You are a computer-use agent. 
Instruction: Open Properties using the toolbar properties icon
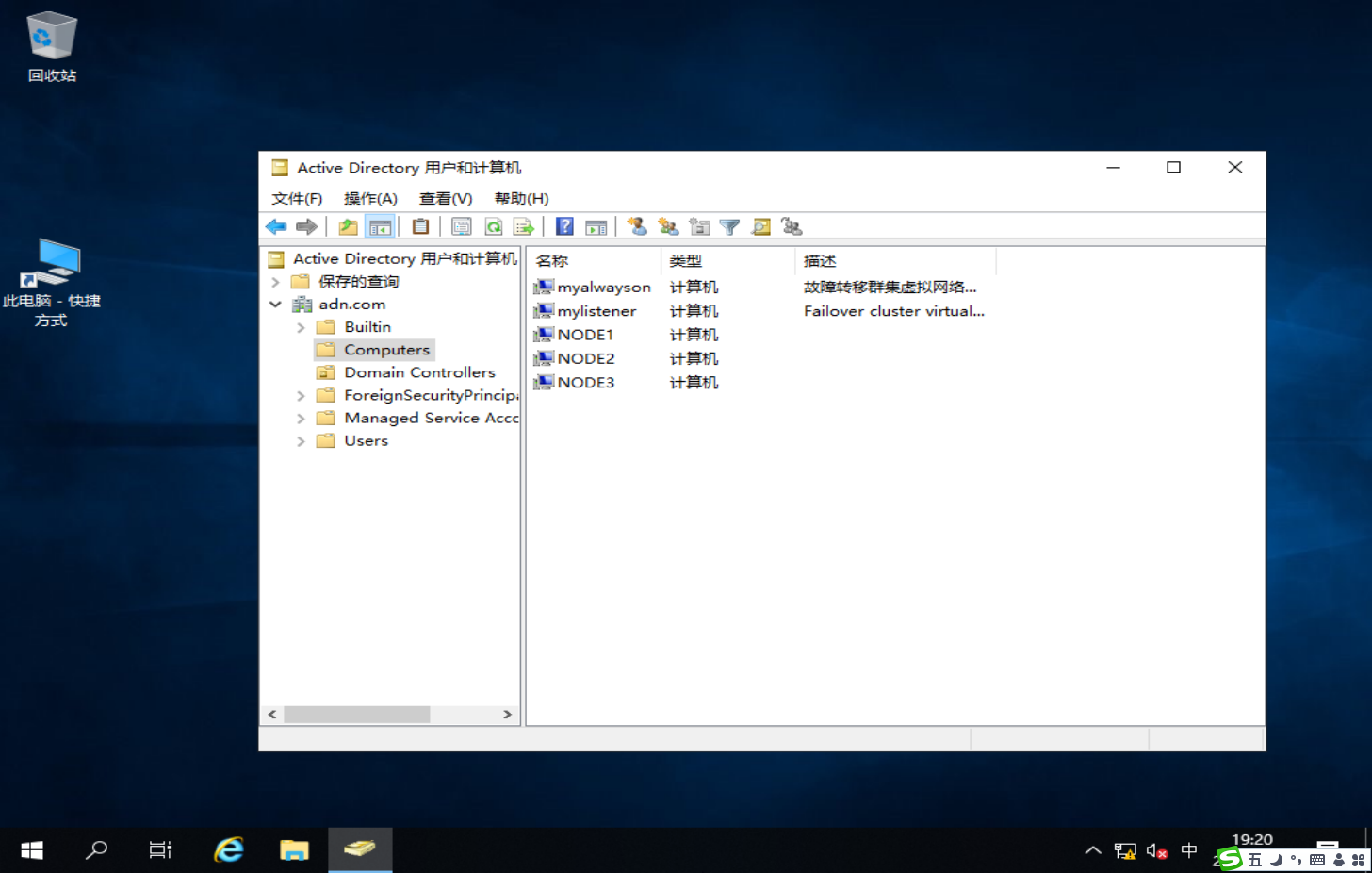click(x=462, y=226)
